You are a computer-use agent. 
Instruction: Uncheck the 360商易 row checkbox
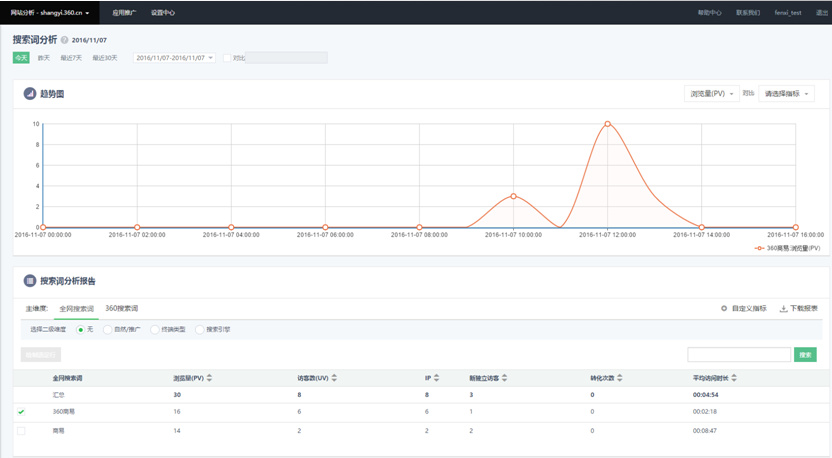point(21,412)
